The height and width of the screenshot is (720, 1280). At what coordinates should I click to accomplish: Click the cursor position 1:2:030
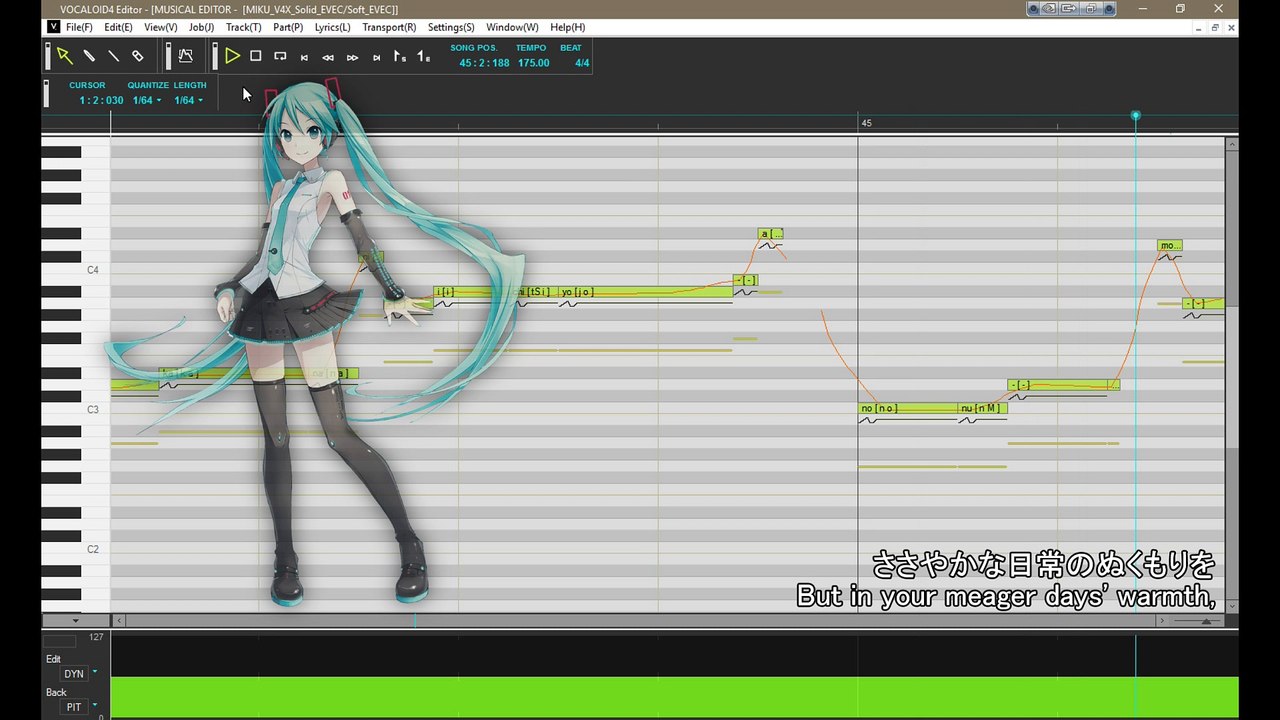(x=101, y=100)
